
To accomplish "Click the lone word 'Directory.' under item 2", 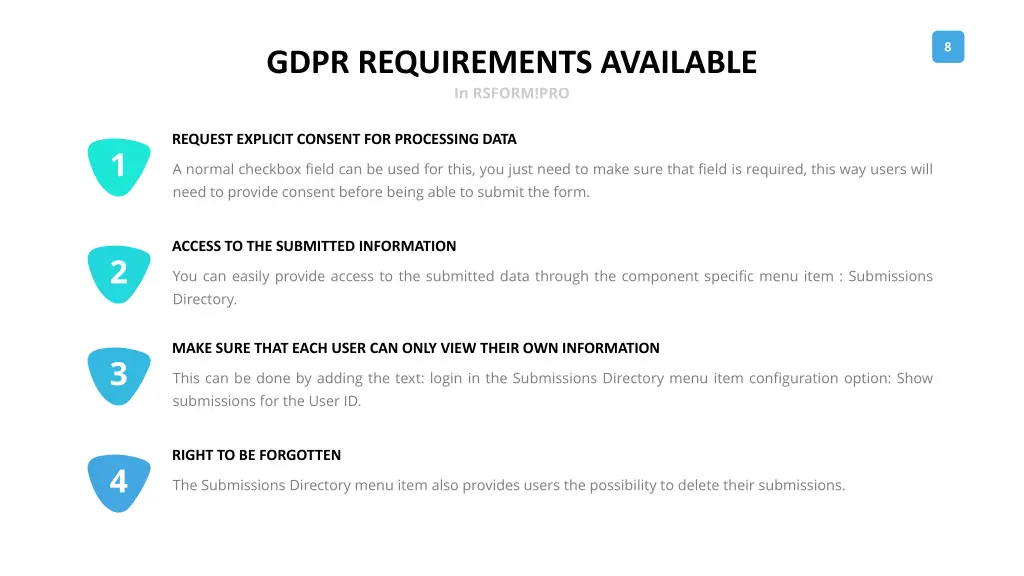I will click(x=205, y=299).
